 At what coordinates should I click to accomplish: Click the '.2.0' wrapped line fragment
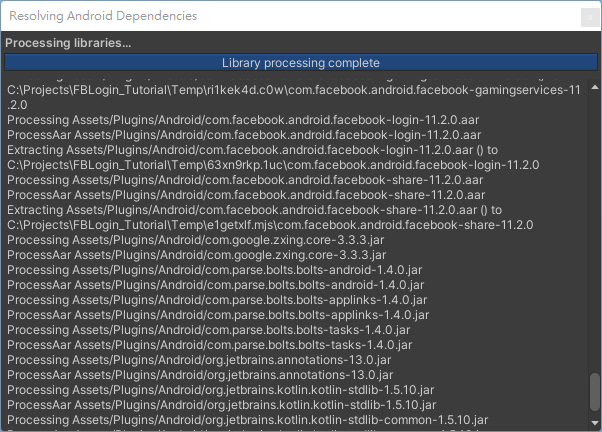tap(17, 105)
